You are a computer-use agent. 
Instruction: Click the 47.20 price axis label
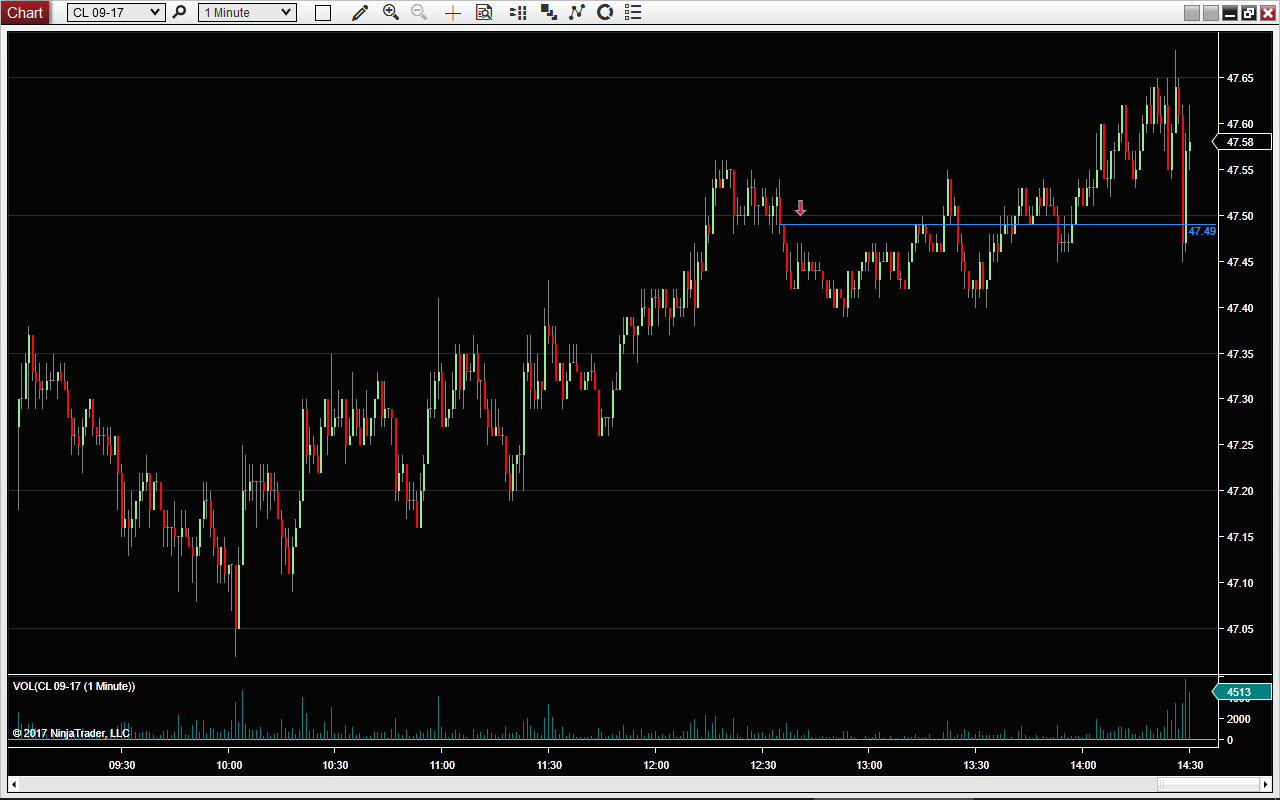point(1240,491)
